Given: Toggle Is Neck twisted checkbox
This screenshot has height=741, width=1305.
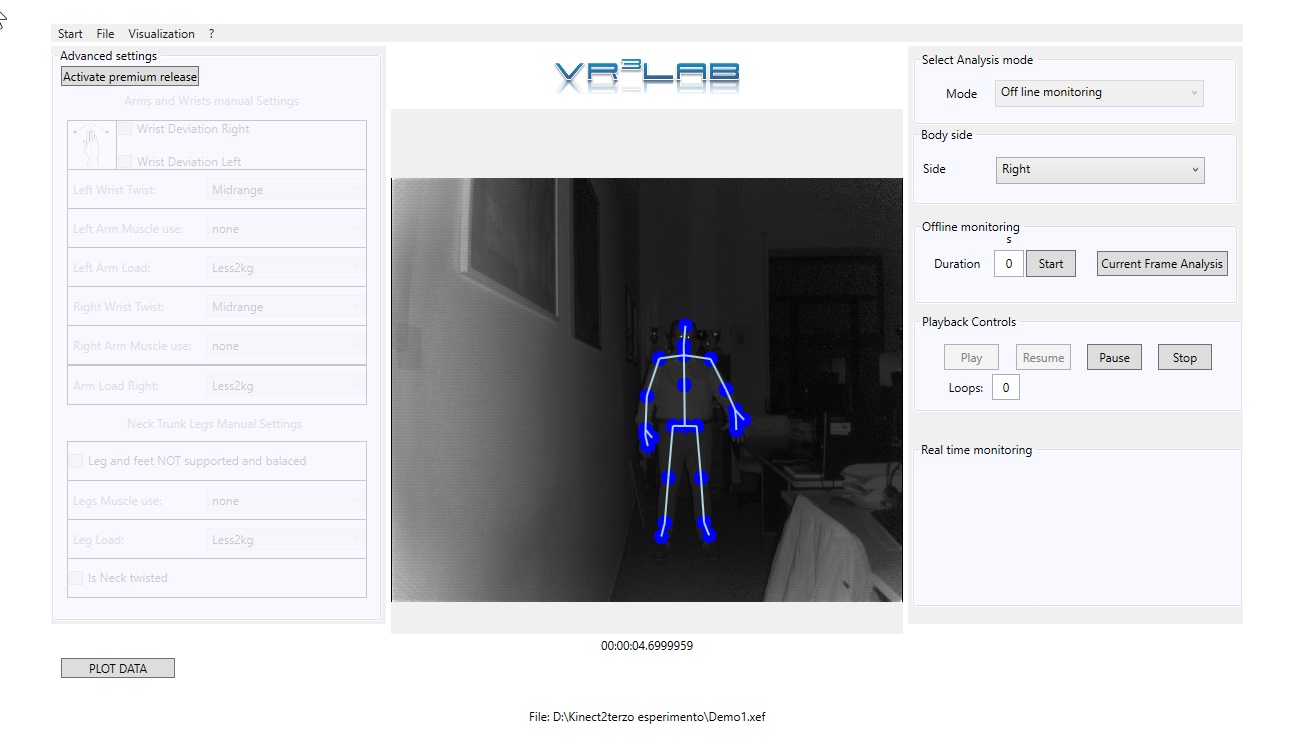Looking at the screenshot, I should 76,578.
